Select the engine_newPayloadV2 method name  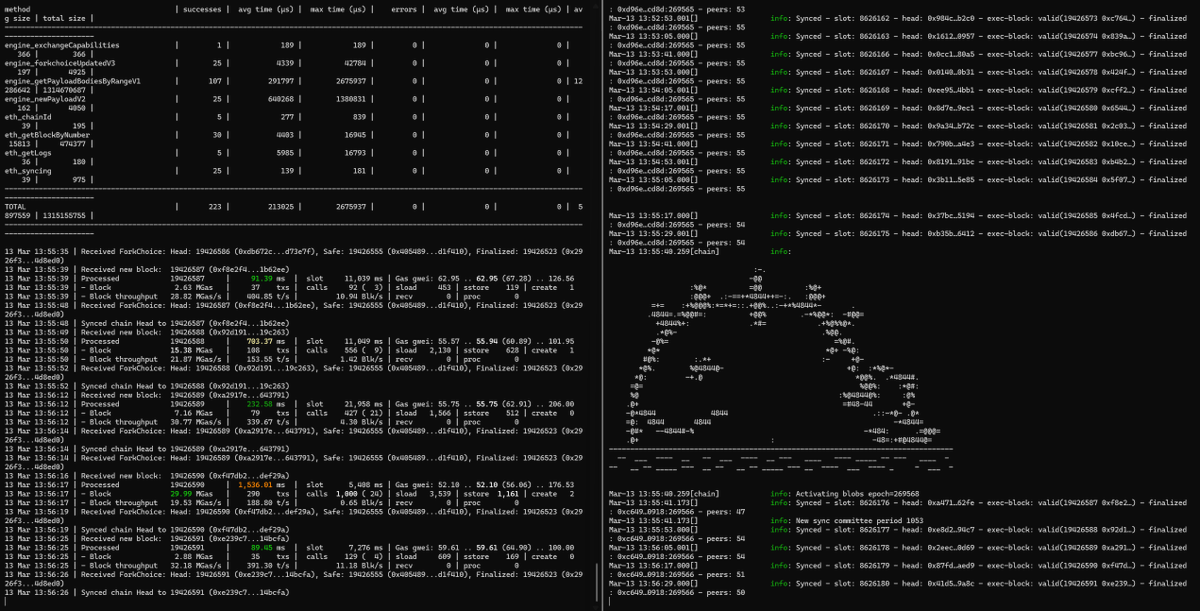[49, 100]
